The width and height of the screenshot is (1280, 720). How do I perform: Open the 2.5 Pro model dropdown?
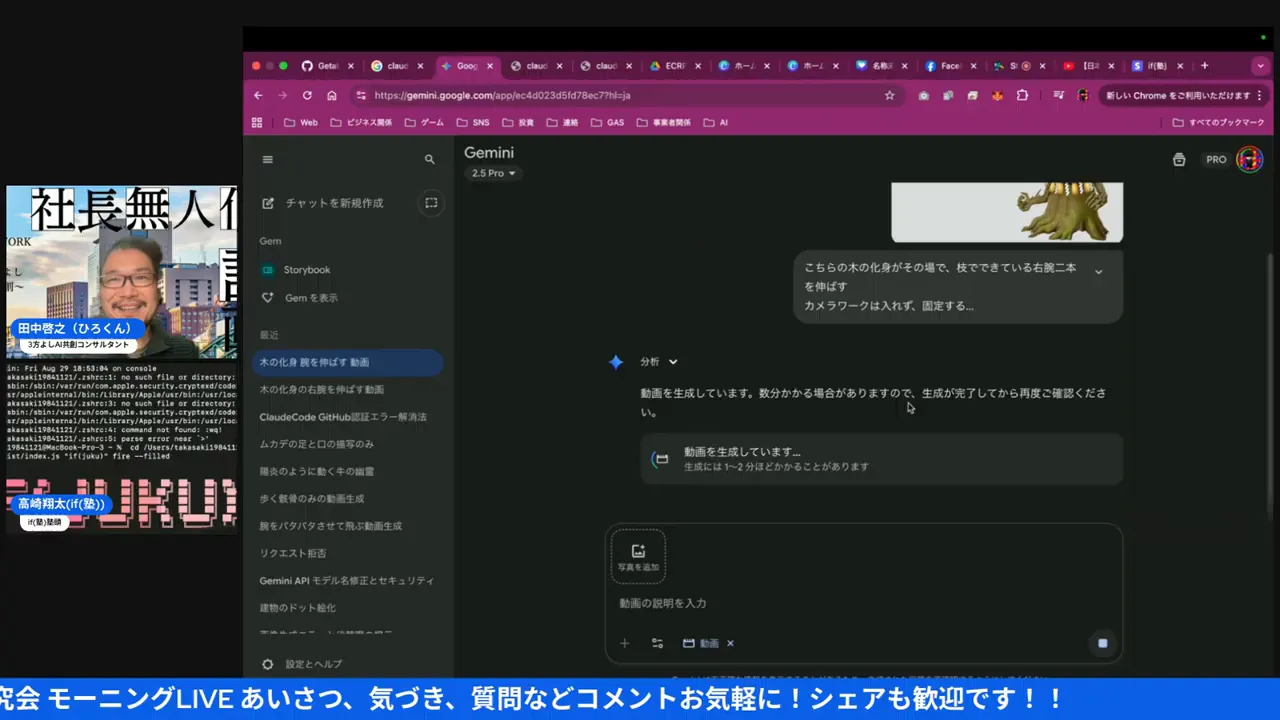pos(494,174)
